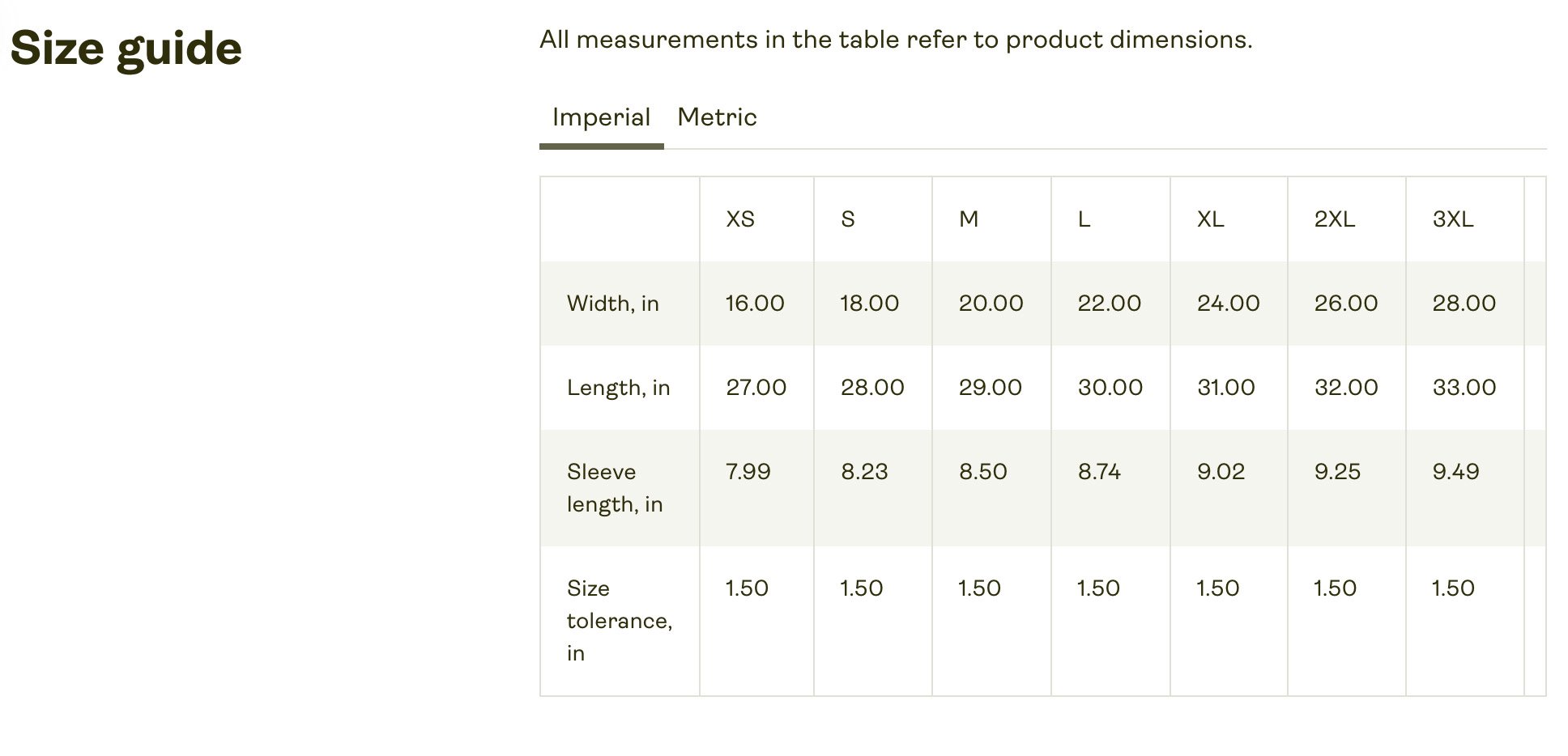Click the 28.00 width value for 3XL
The width and height of the screenshot is (1568, 756).
pyautogui.click(x=1464, y=304)
